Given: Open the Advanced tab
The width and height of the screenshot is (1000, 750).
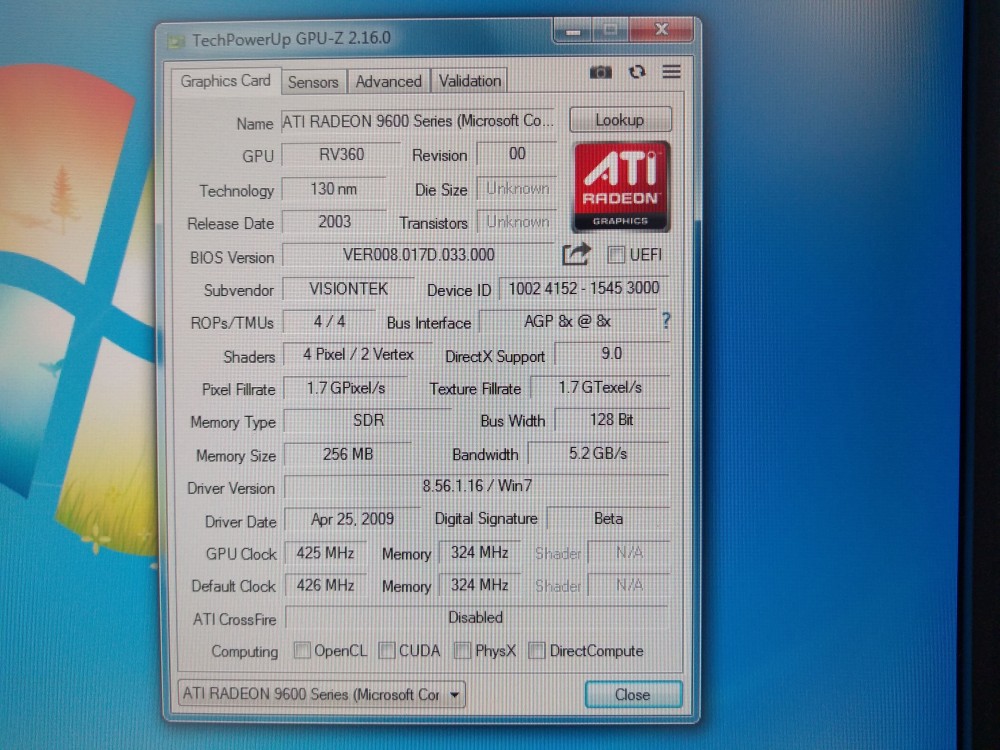Looking at the screenshot, I should pyautogui.click(x=388, y=82).
